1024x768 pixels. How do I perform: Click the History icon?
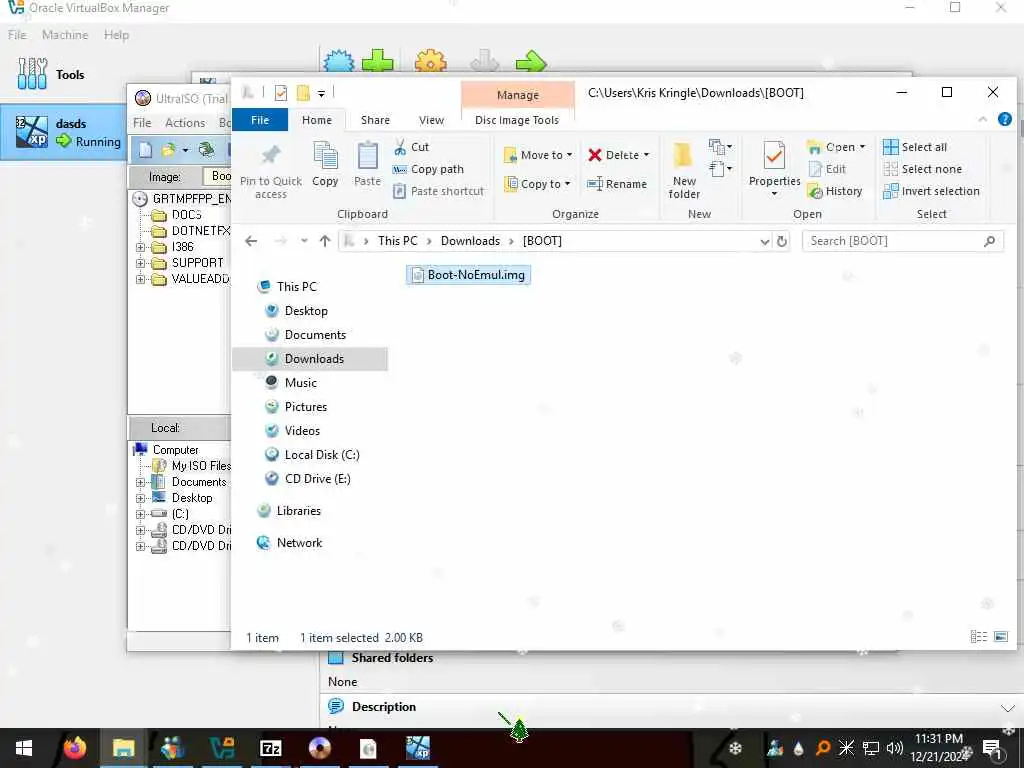tap(815, 191)
